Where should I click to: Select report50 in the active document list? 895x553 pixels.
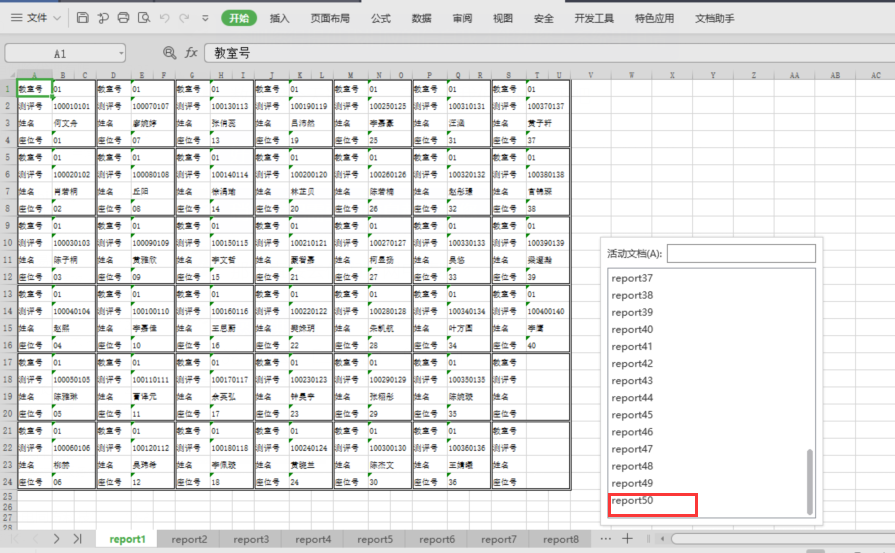click(633, 500)
